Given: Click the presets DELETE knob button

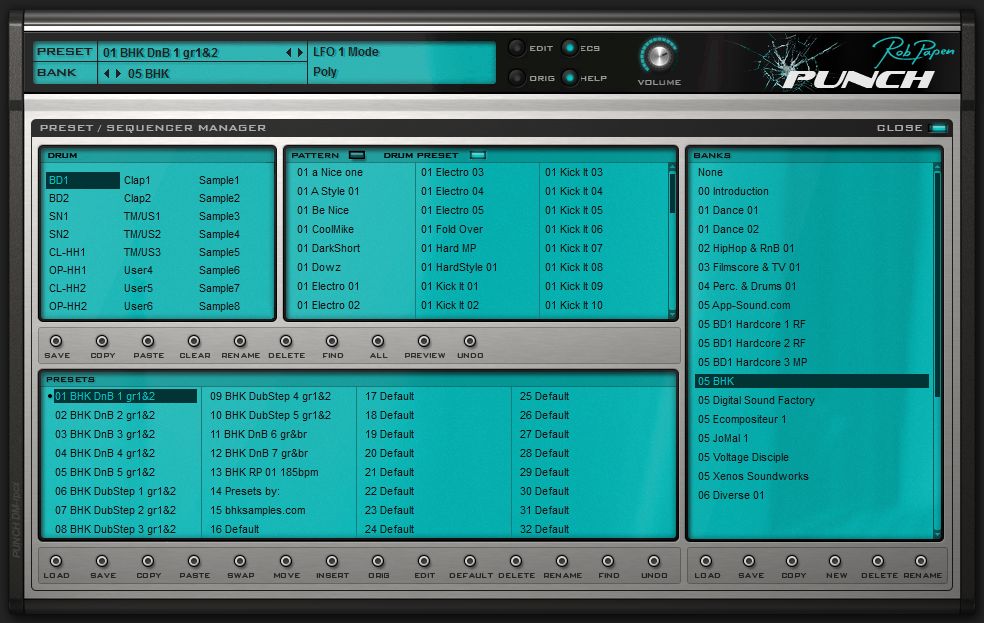Looking at the screenshot, I should coord(516,561).
